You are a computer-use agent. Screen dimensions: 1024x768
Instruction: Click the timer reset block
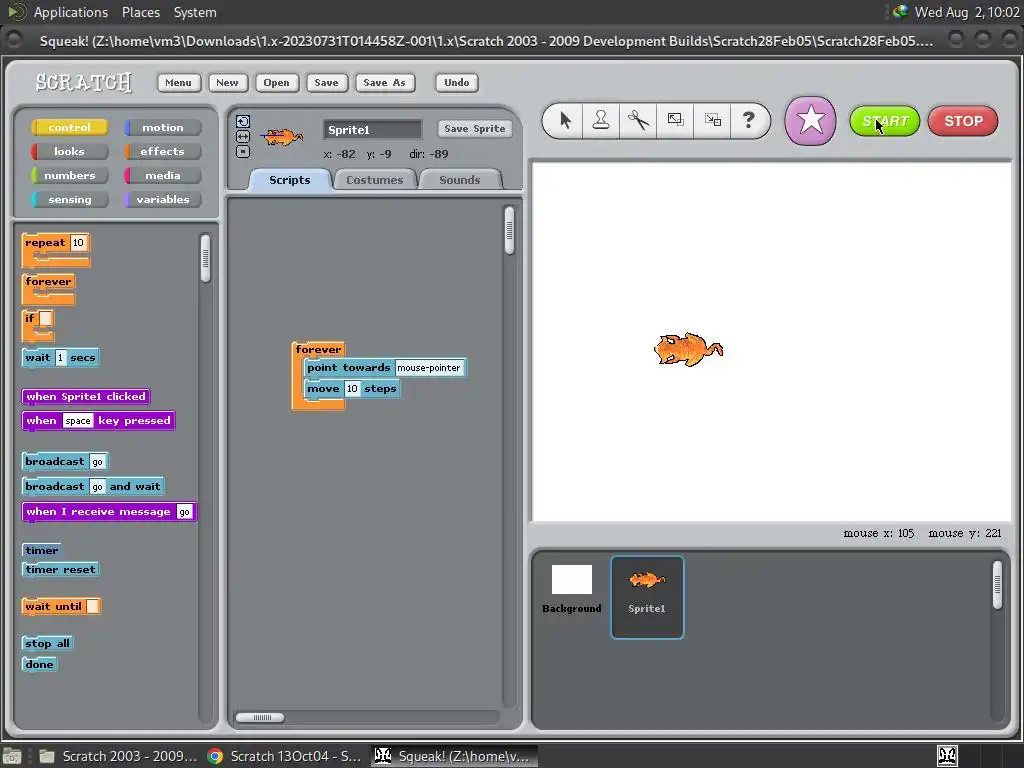(60, 569)
